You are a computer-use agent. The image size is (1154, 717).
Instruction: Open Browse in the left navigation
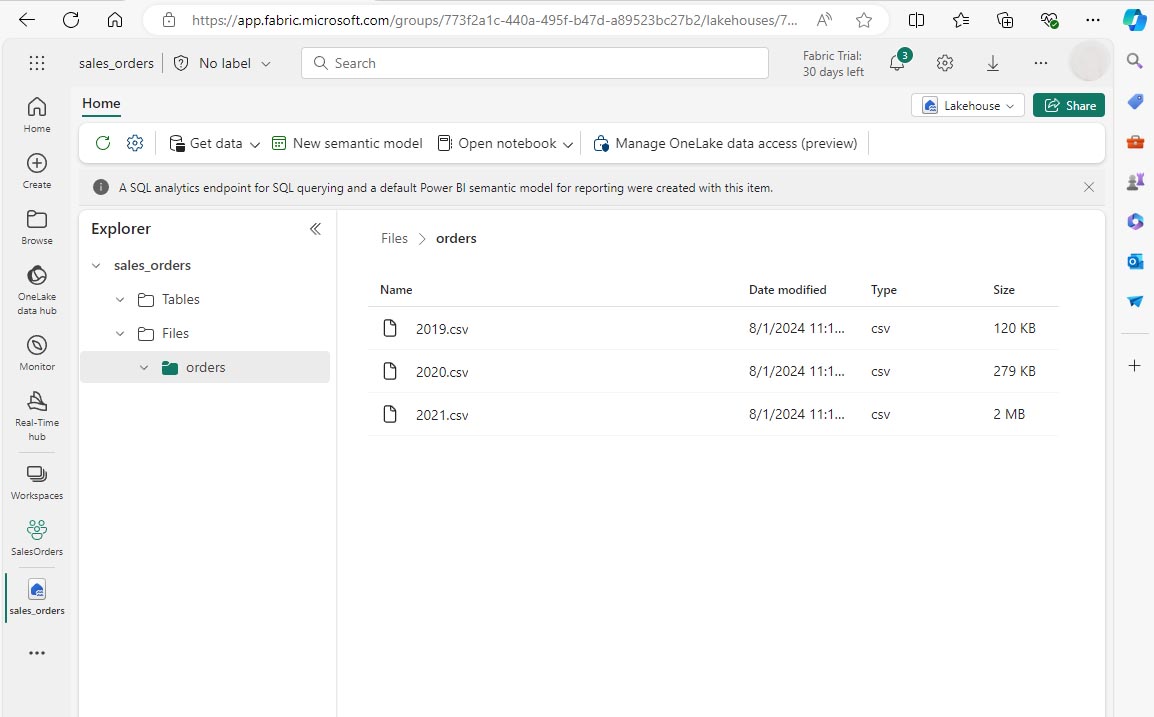point(37,227)
